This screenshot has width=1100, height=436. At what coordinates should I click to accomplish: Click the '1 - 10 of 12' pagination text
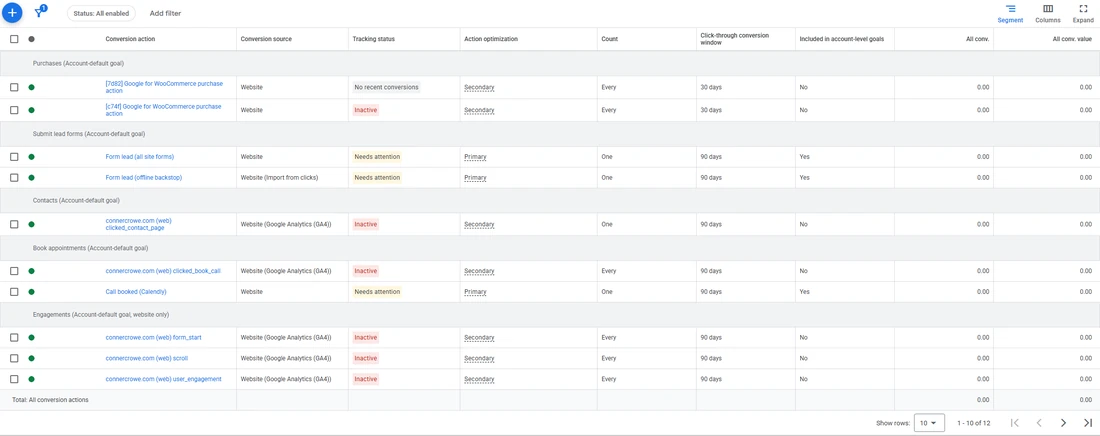972,423
